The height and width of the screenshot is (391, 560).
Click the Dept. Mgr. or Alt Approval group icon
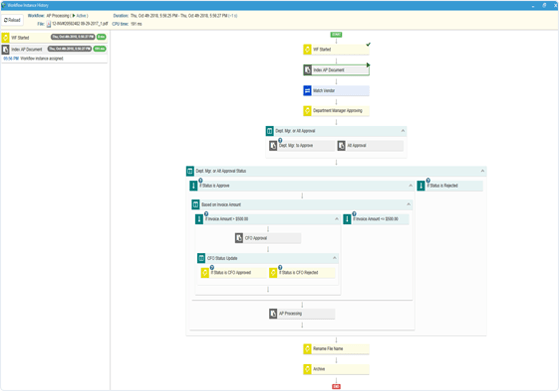point(270,131)
